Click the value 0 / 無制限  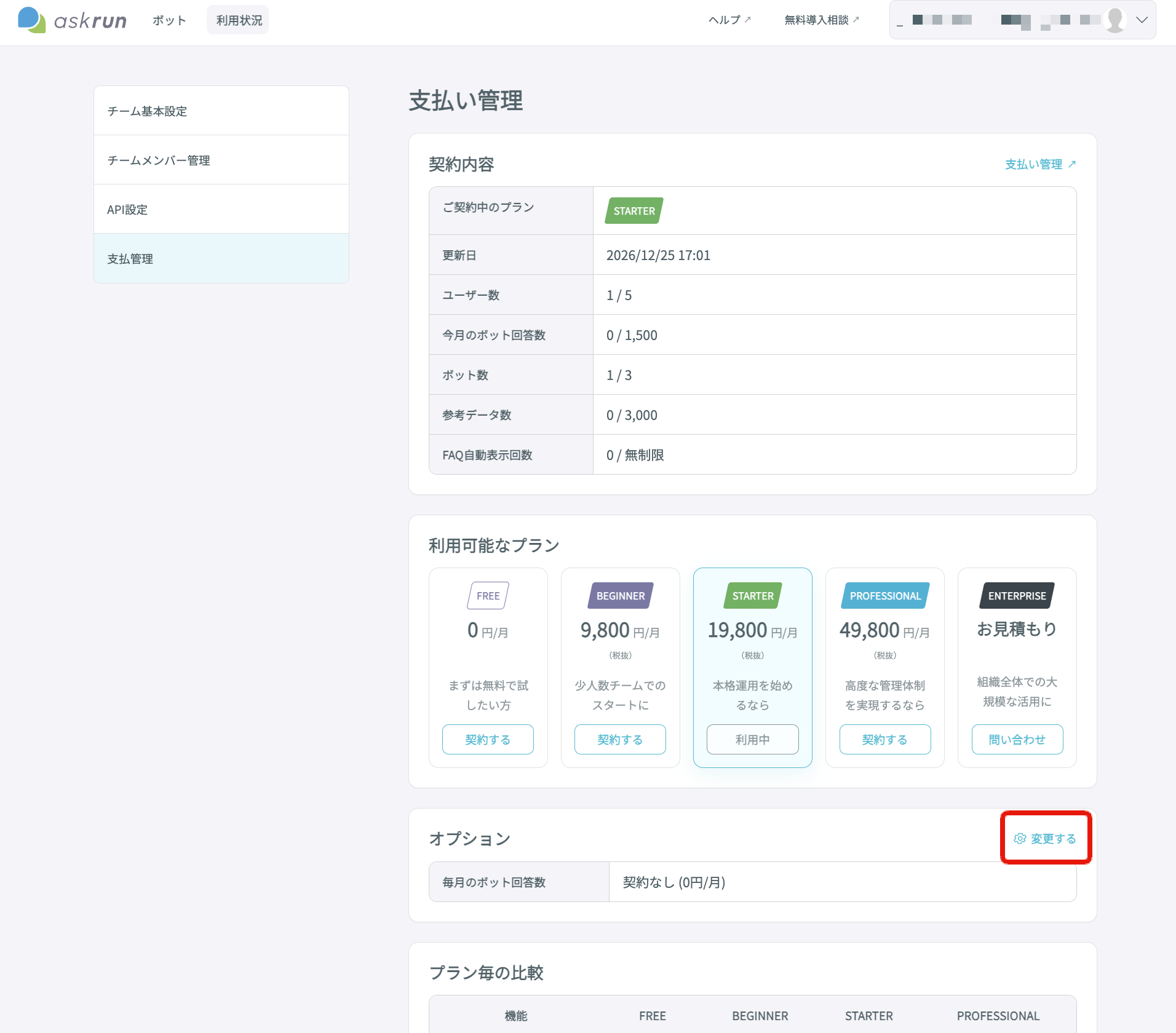[x=635, y=455]
